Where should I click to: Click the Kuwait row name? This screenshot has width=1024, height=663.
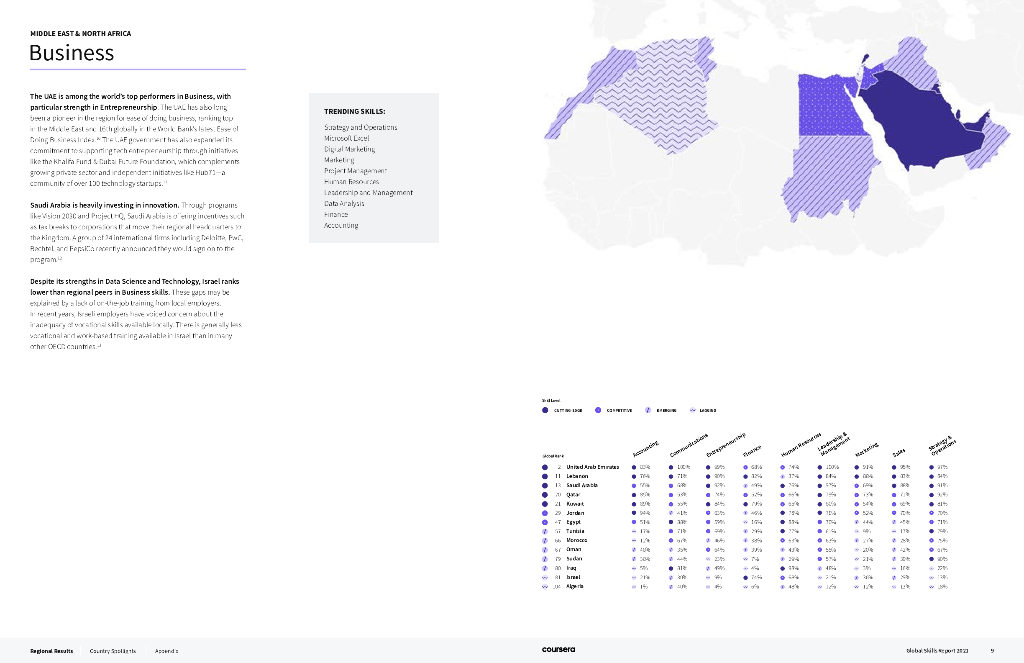[575, 504]
